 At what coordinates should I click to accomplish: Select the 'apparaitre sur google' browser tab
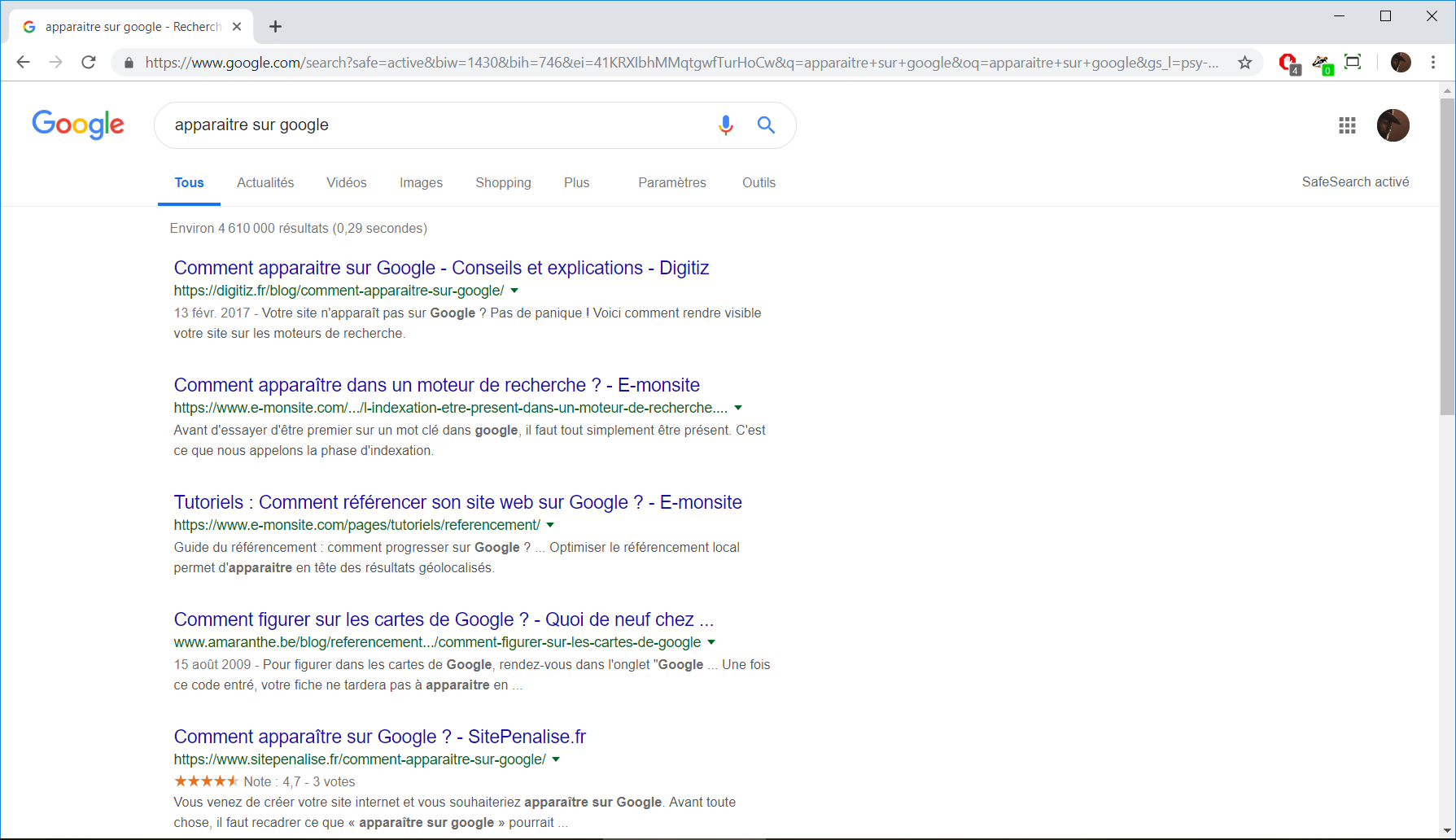point(132,26)
